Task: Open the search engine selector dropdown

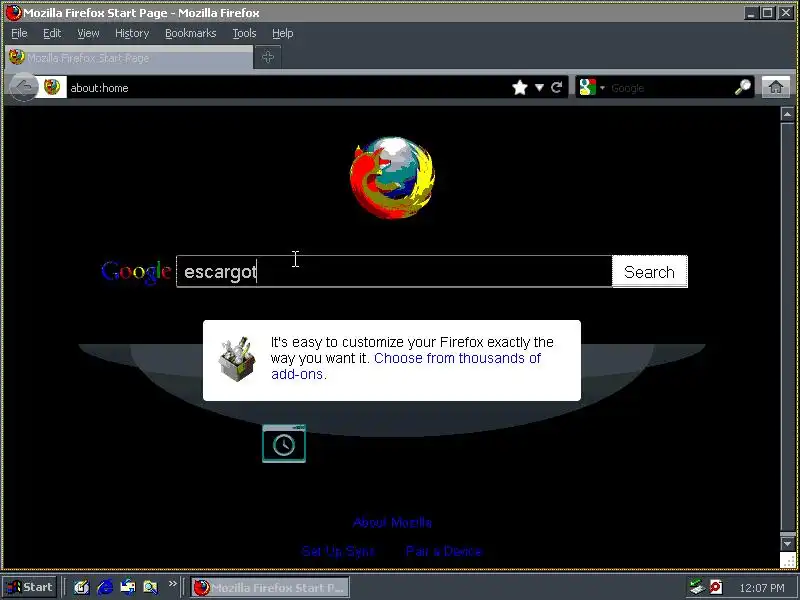Action: [591, 88]
